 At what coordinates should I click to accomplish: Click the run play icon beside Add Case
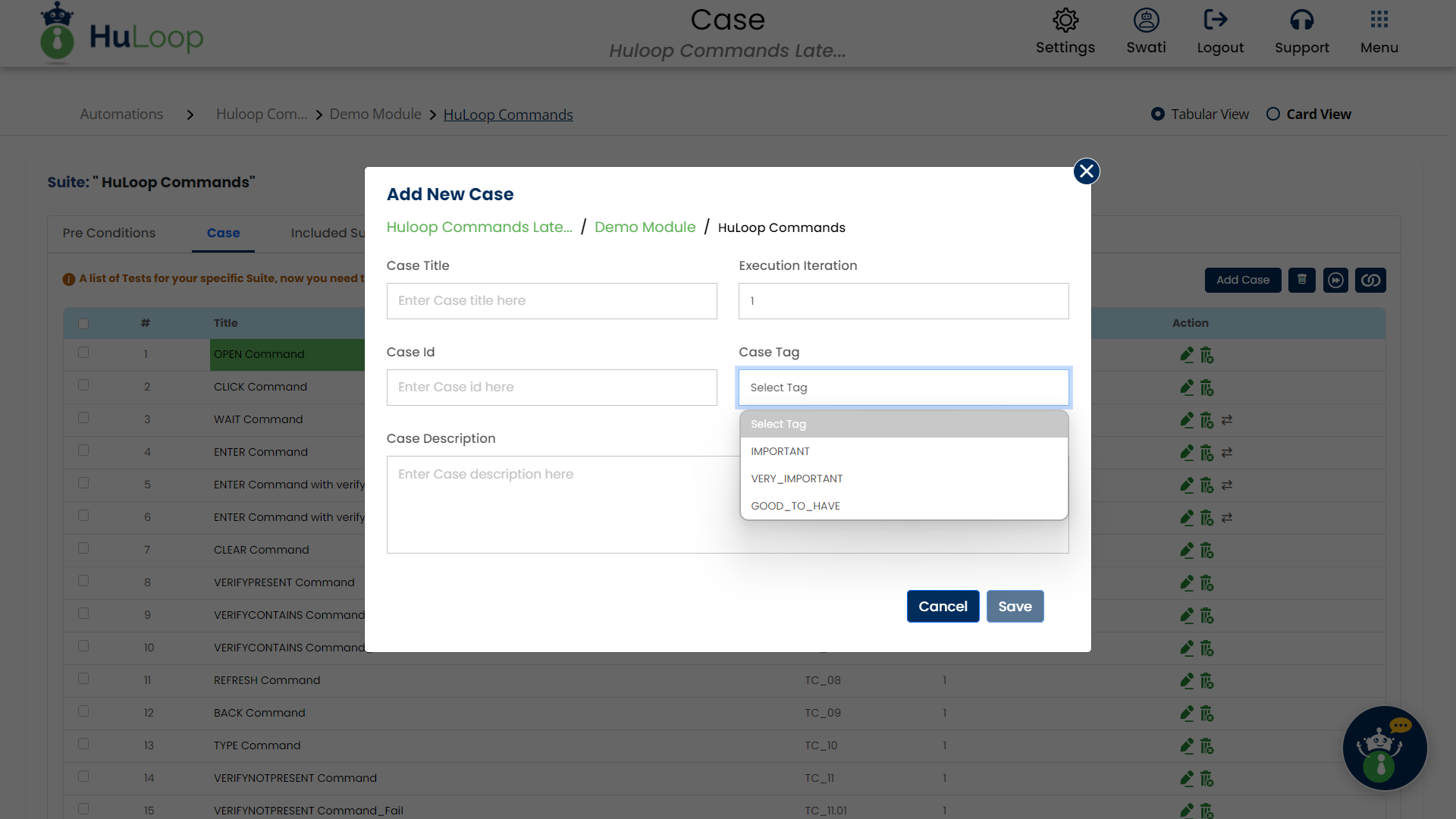[1336, 280]
